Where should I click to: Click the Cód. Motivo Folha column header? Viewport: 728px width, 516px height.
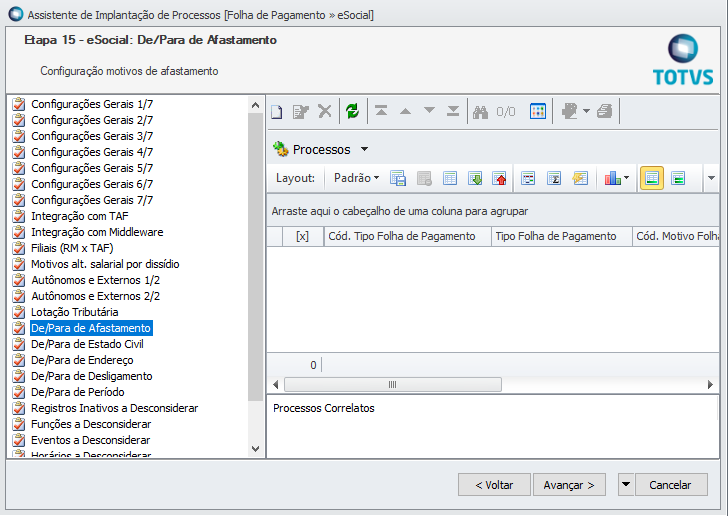pos(676,236)
